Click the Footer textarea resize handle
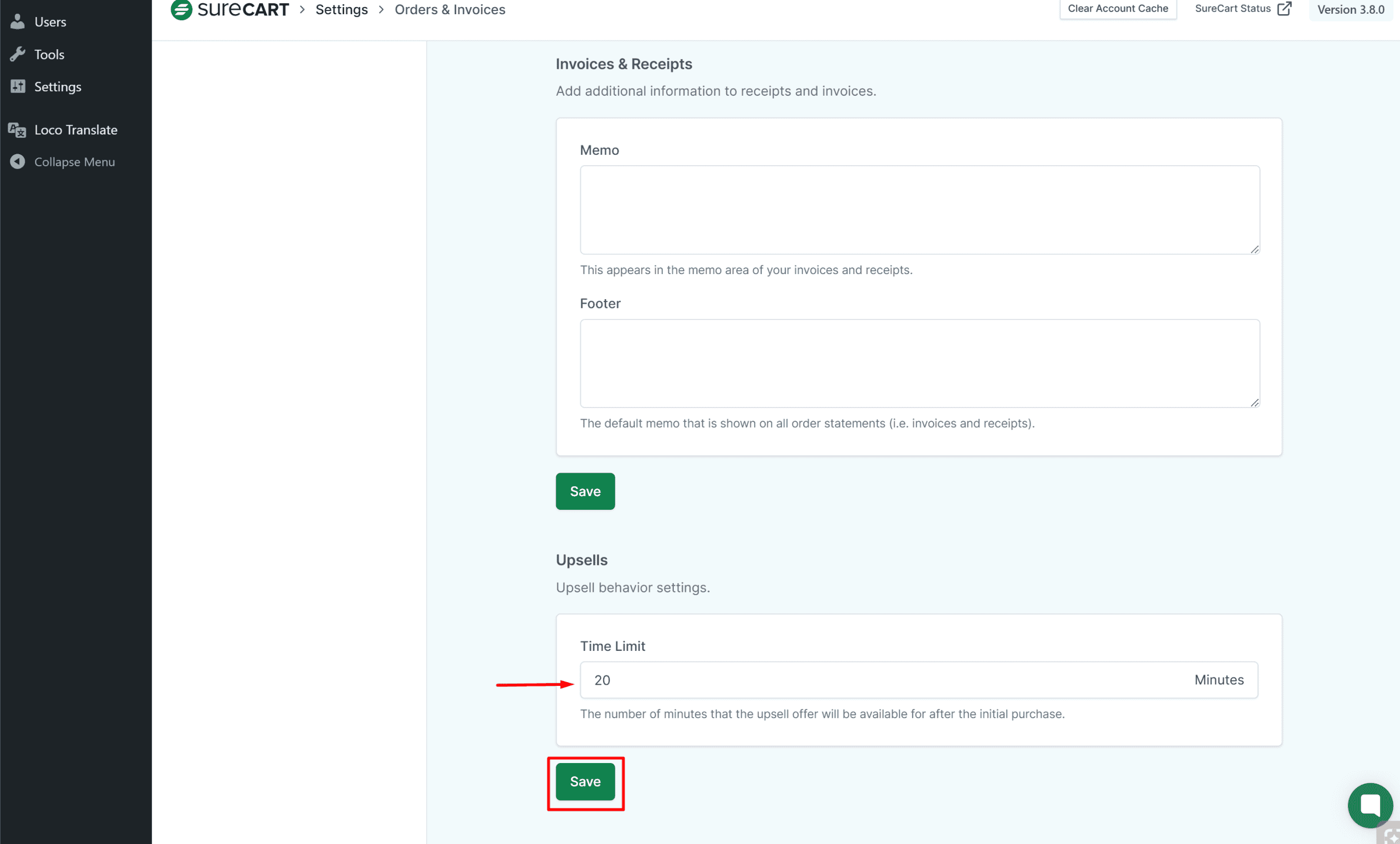This screenshot has width=1400, height=844. click(1254, 403)
